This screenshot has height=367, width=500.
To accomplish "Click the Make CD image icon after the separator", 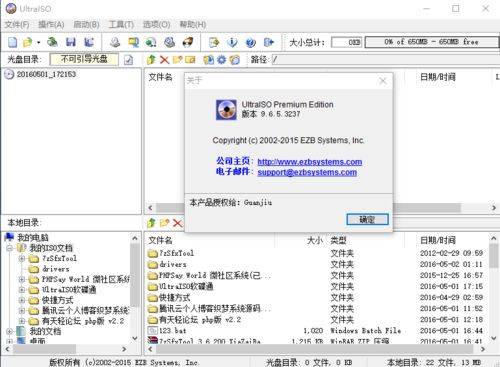I will click(115, 42).
